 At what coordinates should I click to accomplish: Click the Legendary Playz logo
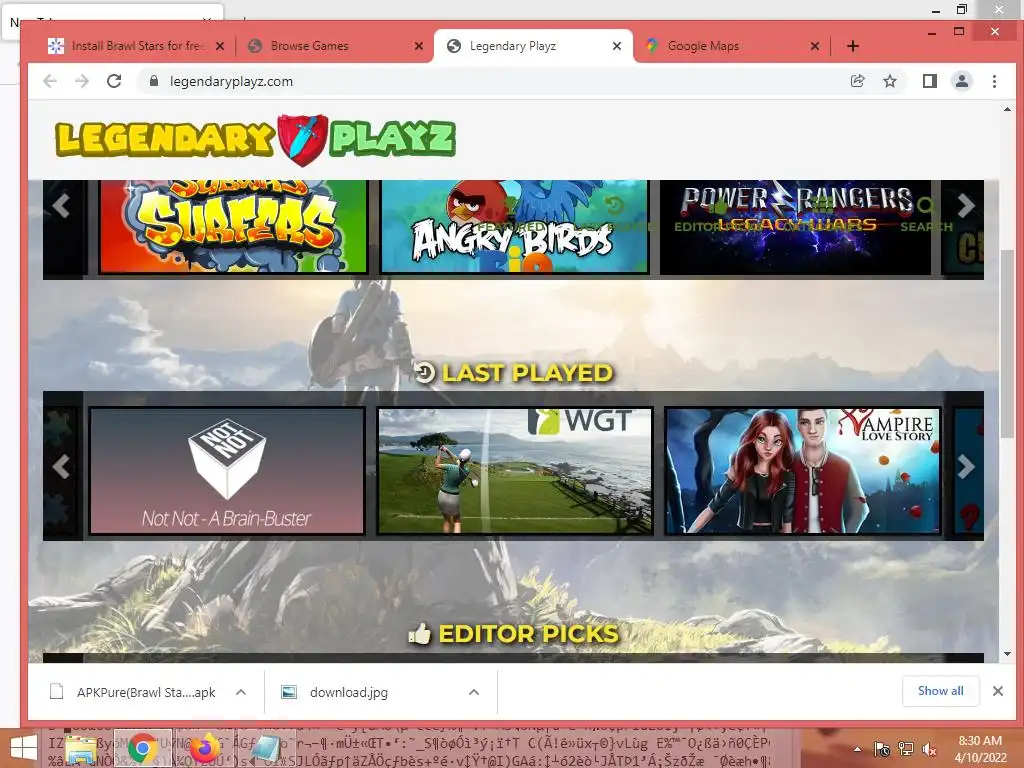coord(255,139)
